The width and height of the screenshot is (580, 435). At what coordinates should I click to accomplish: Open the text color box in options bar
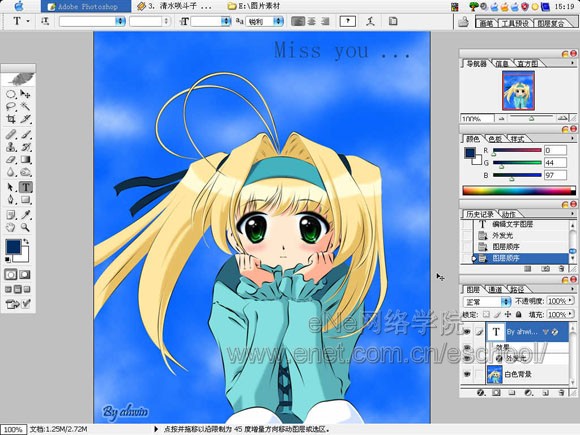pyautogui.click(x=347, y=21)
